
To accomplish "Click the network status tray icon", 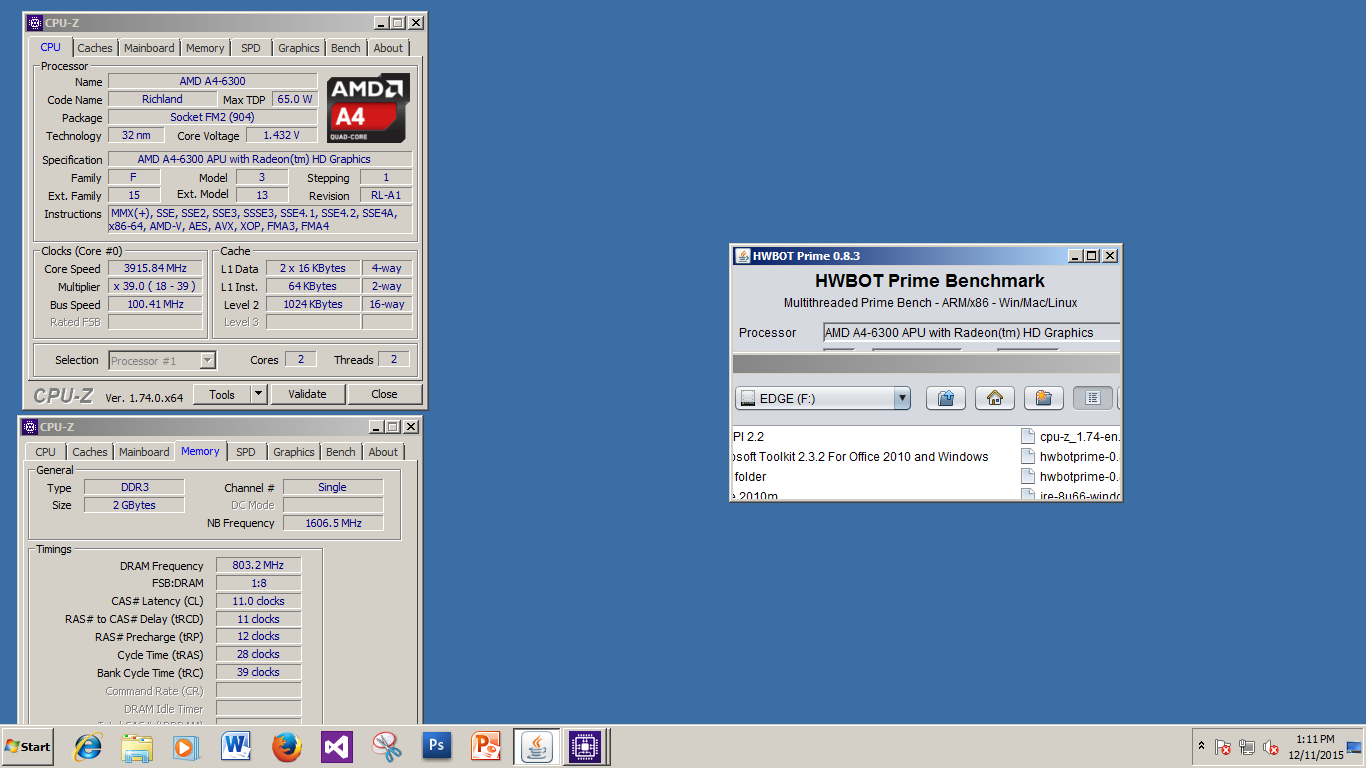I will click(x=1247, y=747).
